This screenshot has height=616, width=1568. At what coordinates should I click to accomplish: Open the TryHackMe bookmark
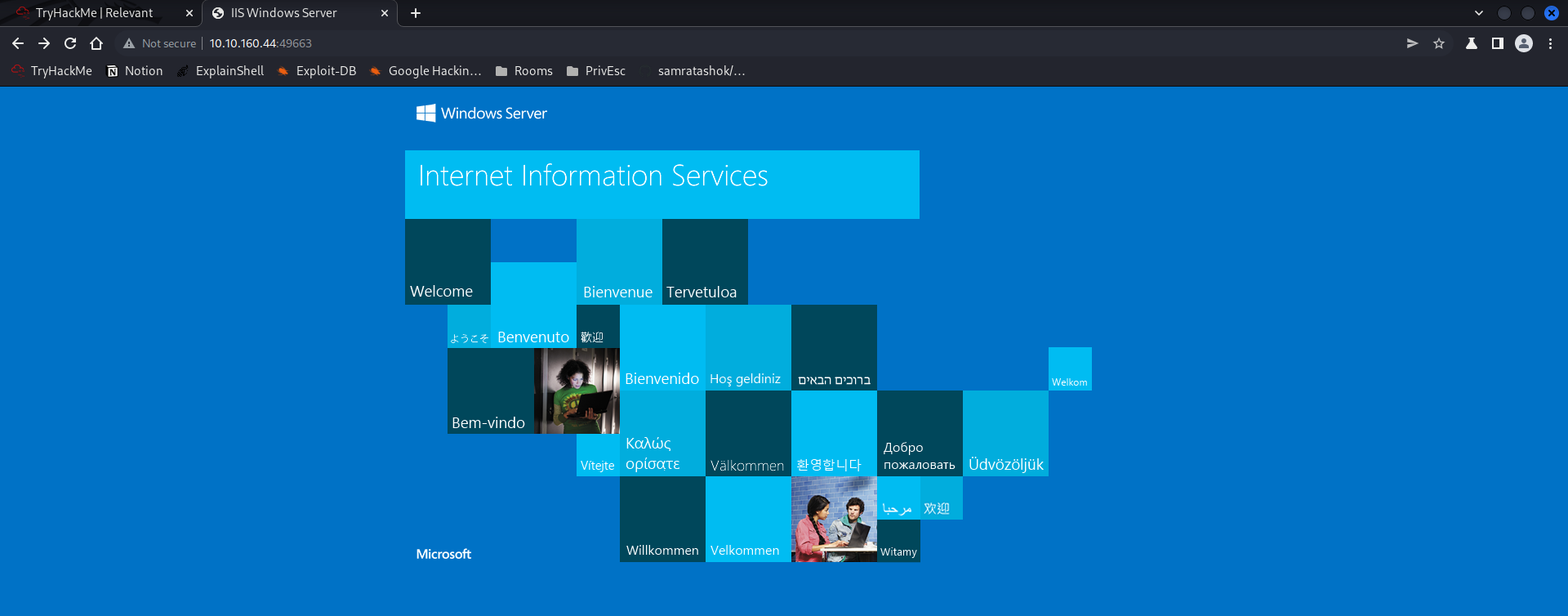pos(52,71)
